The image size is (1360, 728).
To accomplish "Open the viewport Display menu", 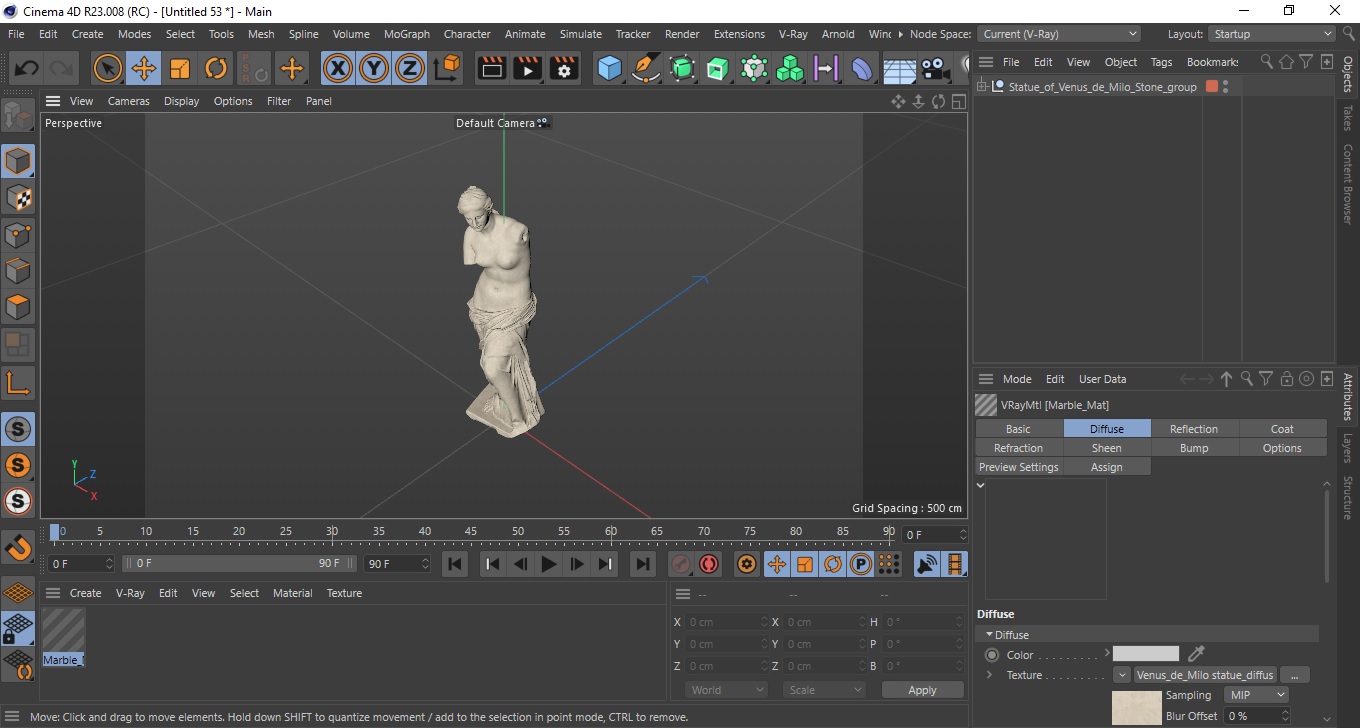I will point(182,101).
